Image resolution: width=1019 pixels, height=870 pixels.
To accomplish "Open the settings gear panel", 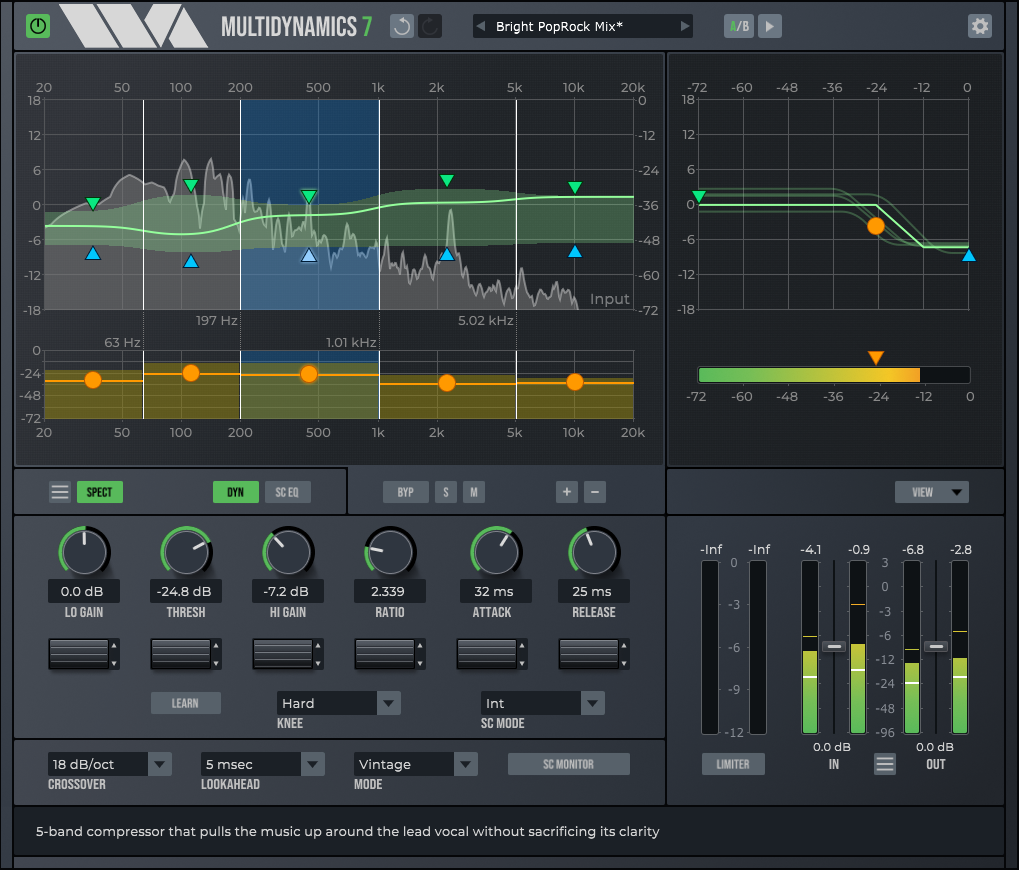I will coord(979,26).
